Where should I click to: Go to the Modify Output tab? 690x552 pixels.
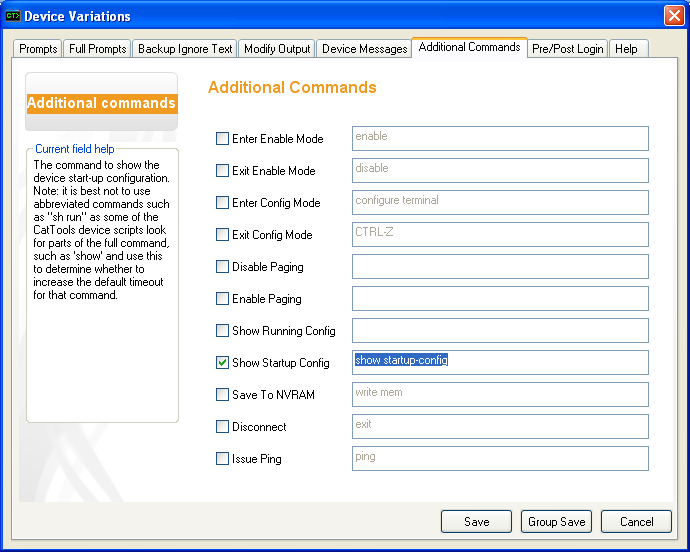277,49
